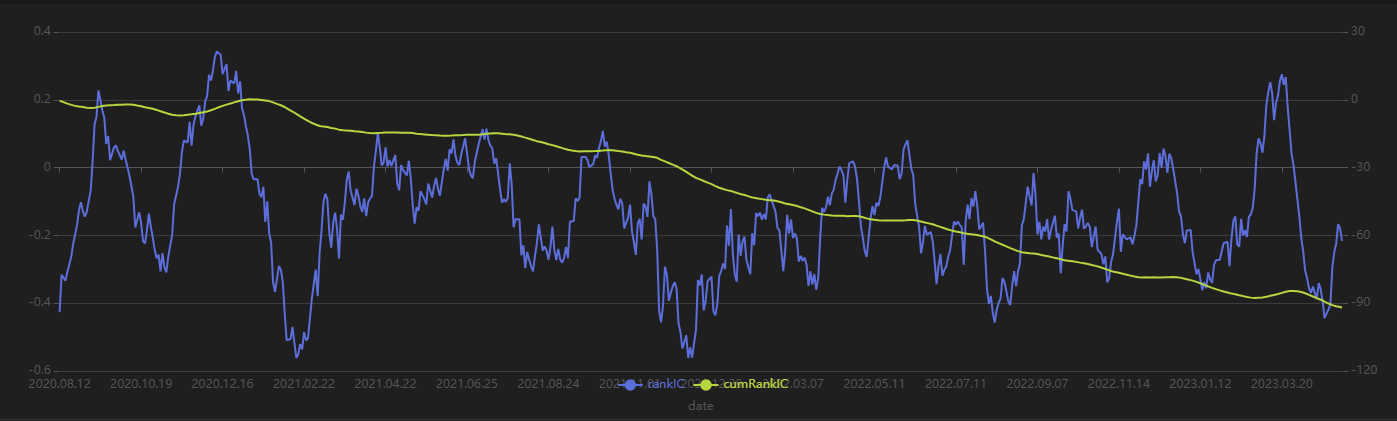
Task: Select the 2021.08.24 date tick label
Action: point(549,383)
